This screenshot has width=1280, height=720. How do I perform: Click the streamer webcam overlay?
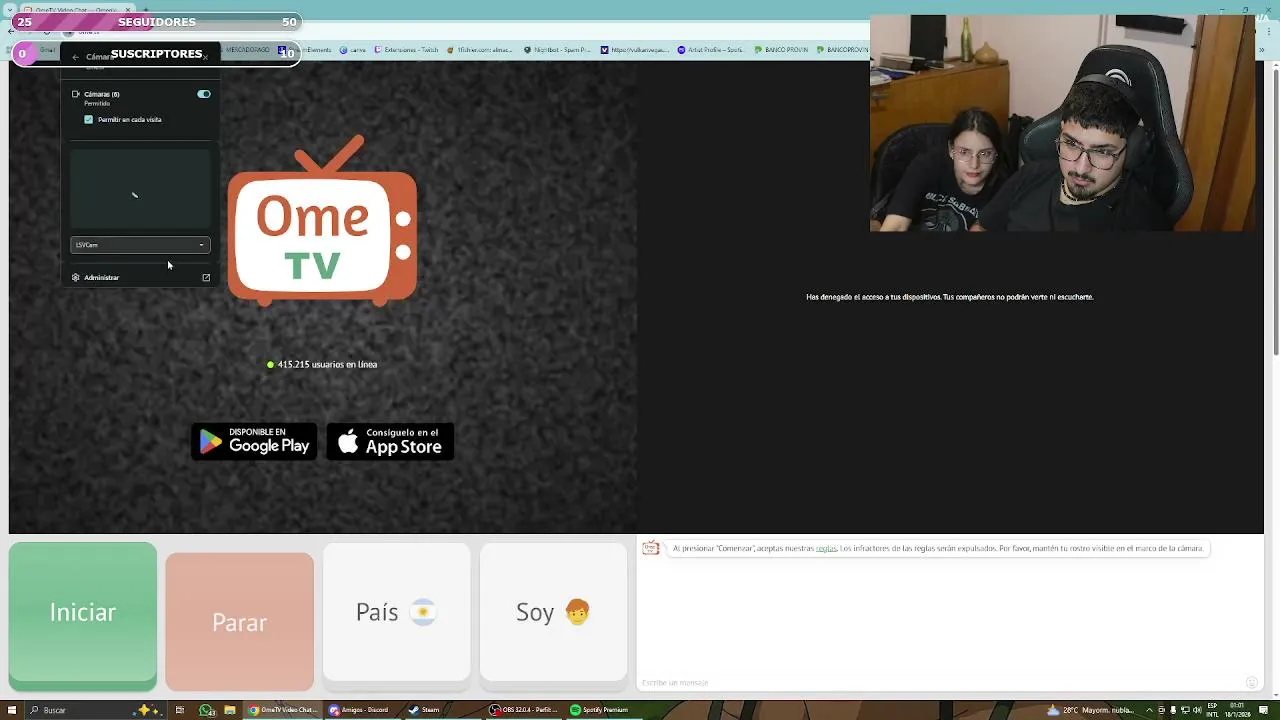pyautogui.click(x=1062, y=124)
